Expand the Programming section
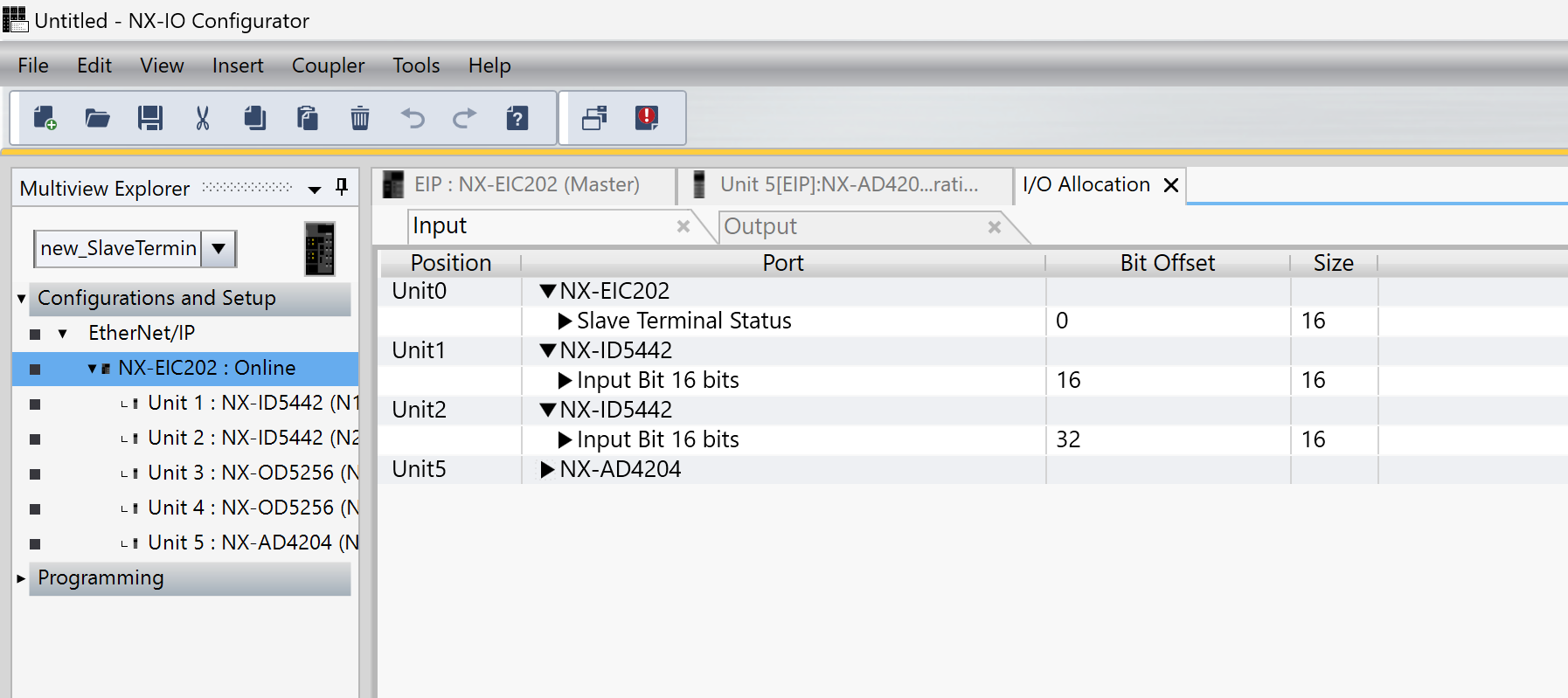 click(x=21, y=578)
